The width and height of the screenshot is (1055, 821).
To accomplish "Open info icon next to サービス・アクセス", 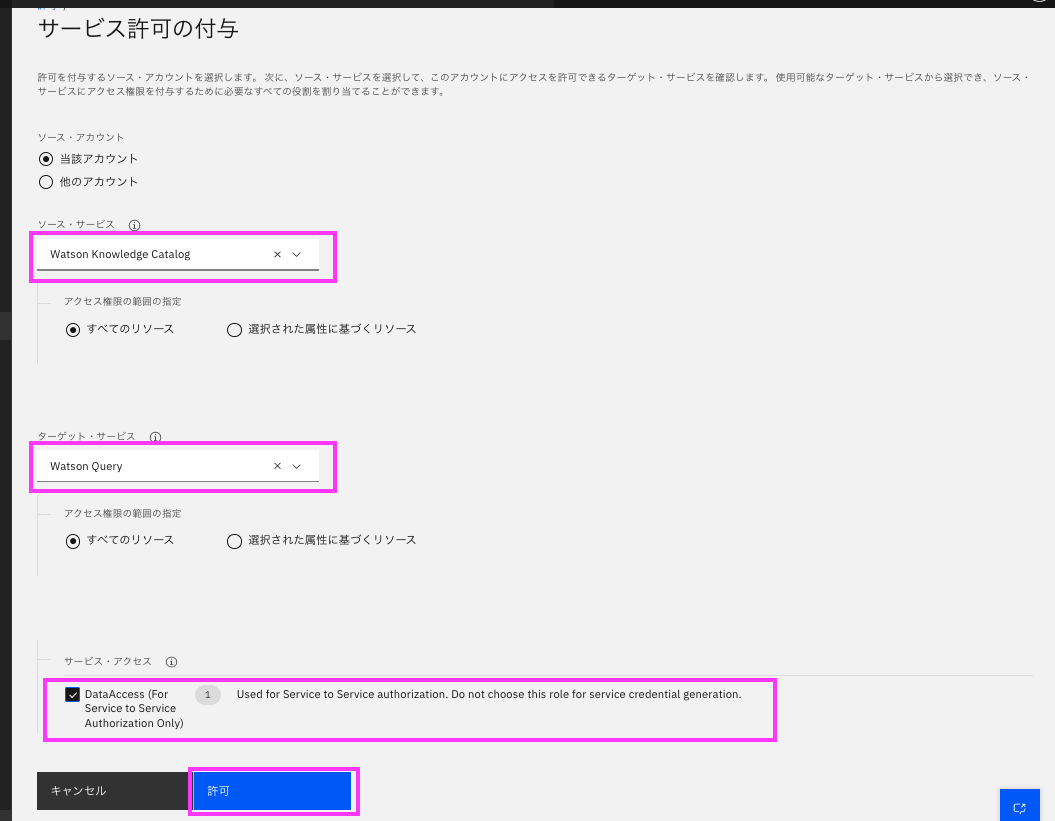I will 172,662.
